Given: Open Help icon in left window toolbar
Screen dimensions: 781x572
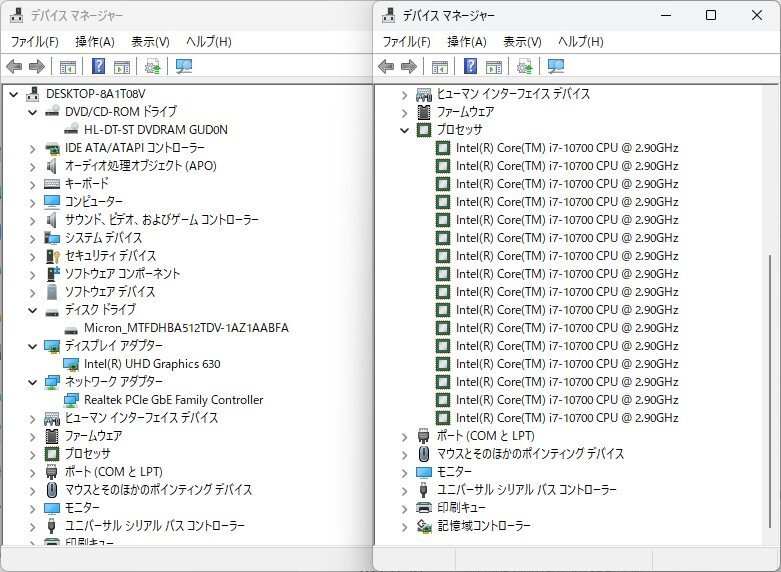Looking at the screenshot, I should (x=99, y=66).
